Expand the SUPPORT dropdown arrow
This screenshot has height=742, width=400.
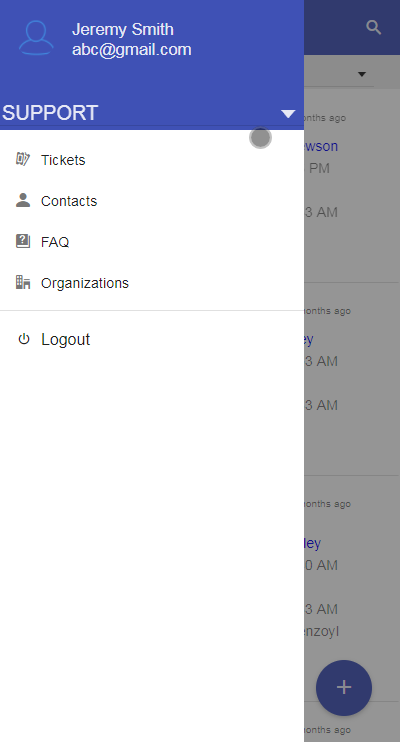(x=288, y=114)
